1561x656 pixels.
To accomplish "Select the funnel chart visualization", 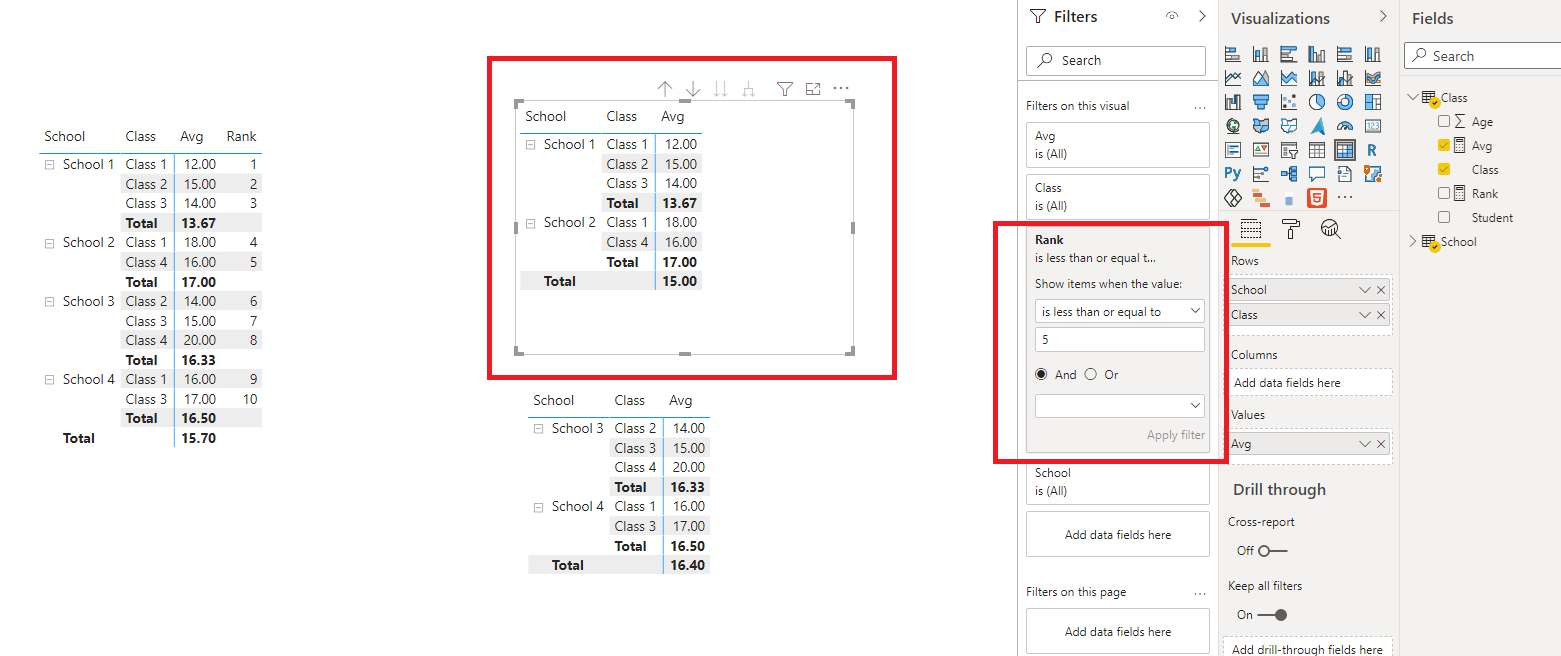I will tap(1261, 102).
